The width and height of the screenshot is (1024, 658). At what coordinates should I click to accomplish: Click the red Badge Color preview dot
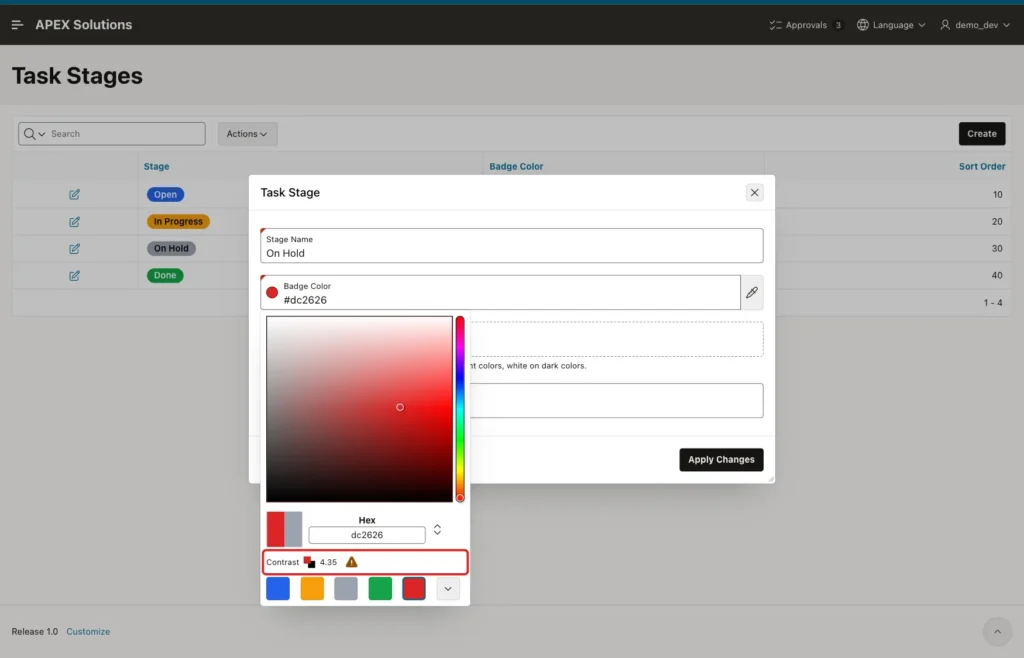[272, 292]
